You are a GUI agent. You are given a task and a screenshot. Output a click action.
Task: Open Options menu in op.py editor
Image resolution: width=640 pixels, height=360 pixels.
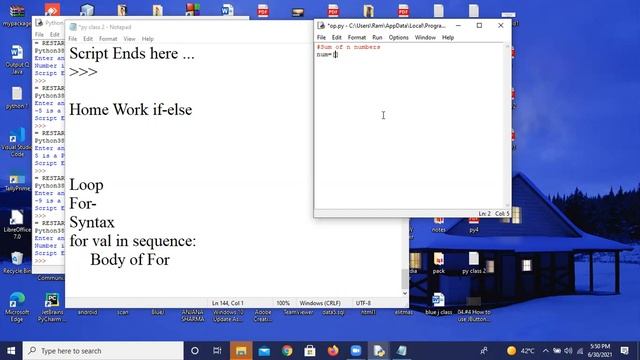click(398, 38)
